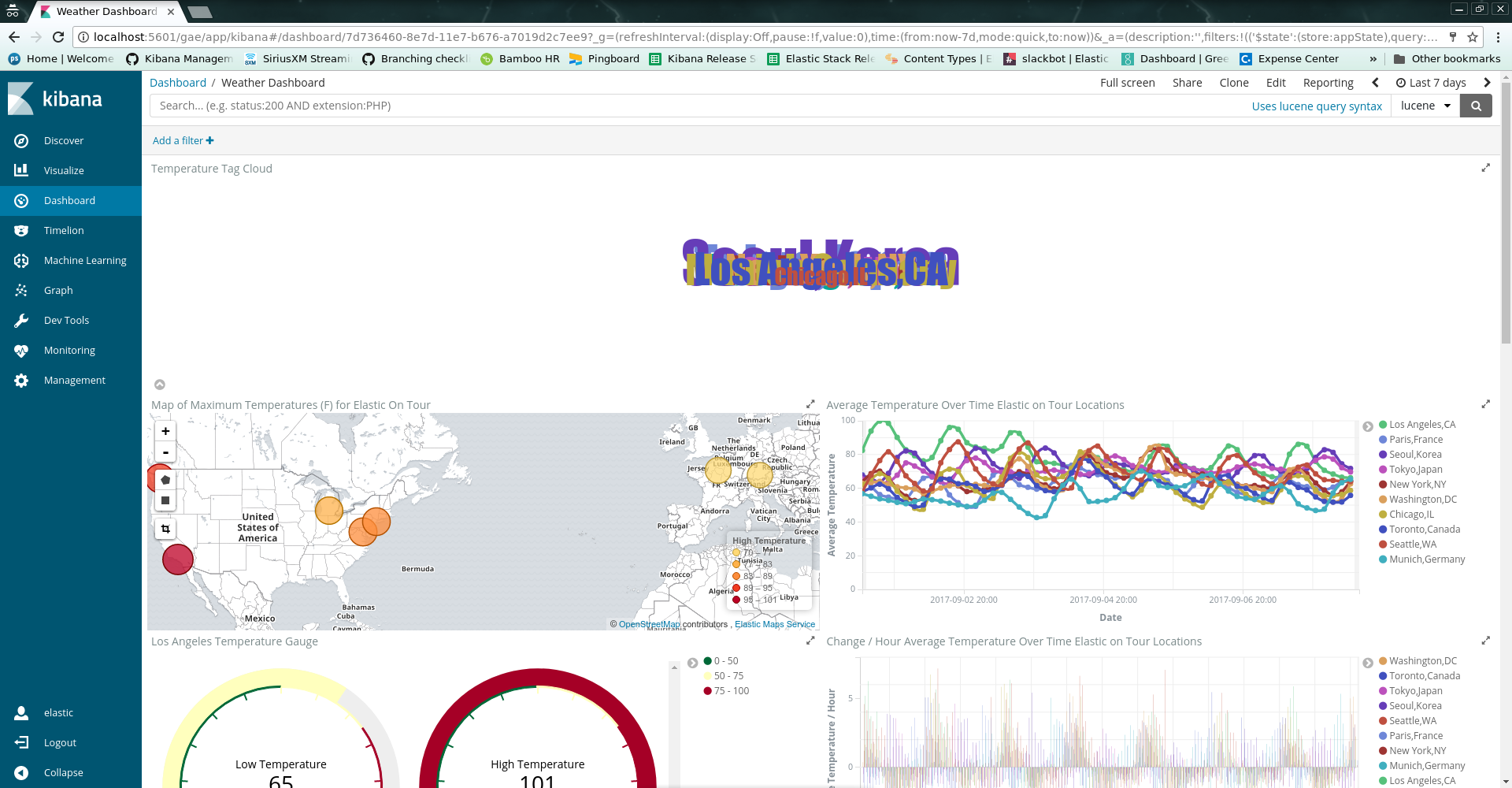Open the Reporting menu
The width and height of the screenshot is (1512, 788).
click(x=1328, y=82)
